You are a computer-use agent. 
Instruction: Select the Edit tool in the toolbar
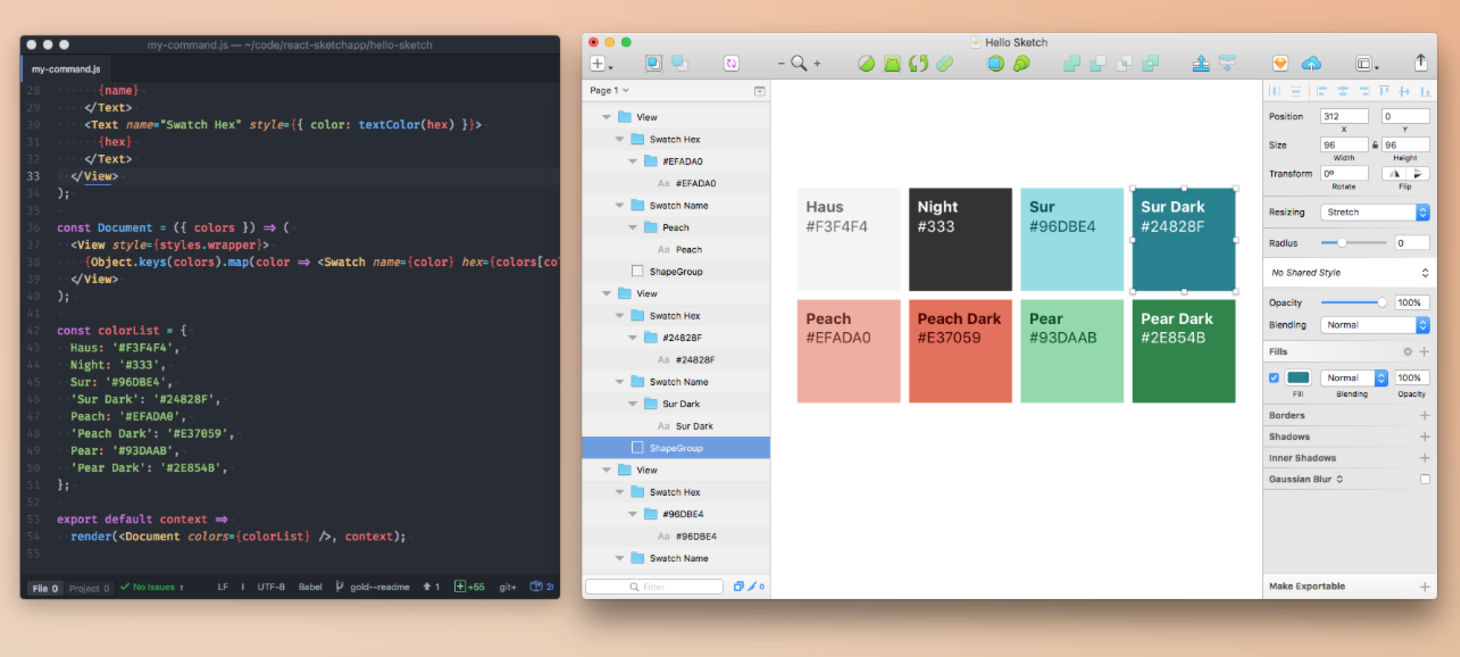(x=866, y=63)
